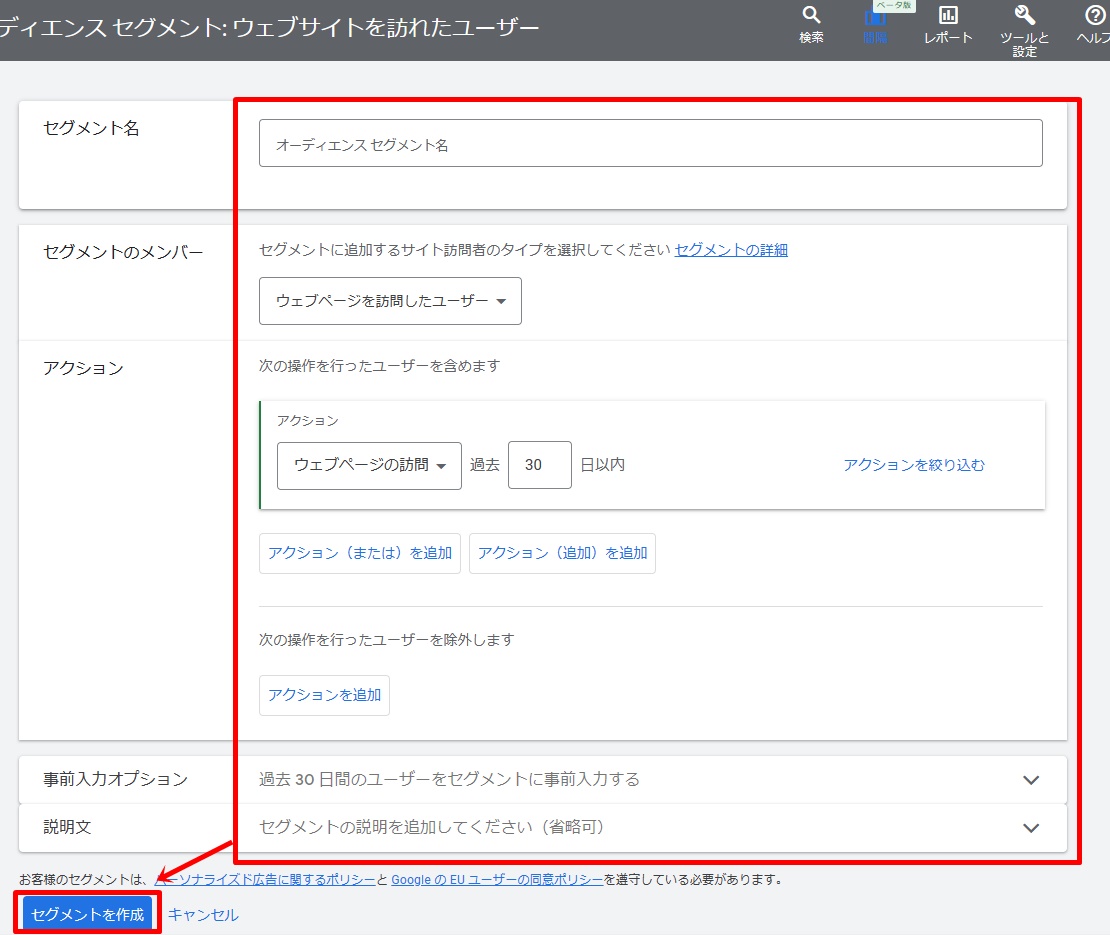The height and width of the screenshot is (935, 1110).
Task: Open ツールと設定 wrench icon
Action: (1024, 16)
